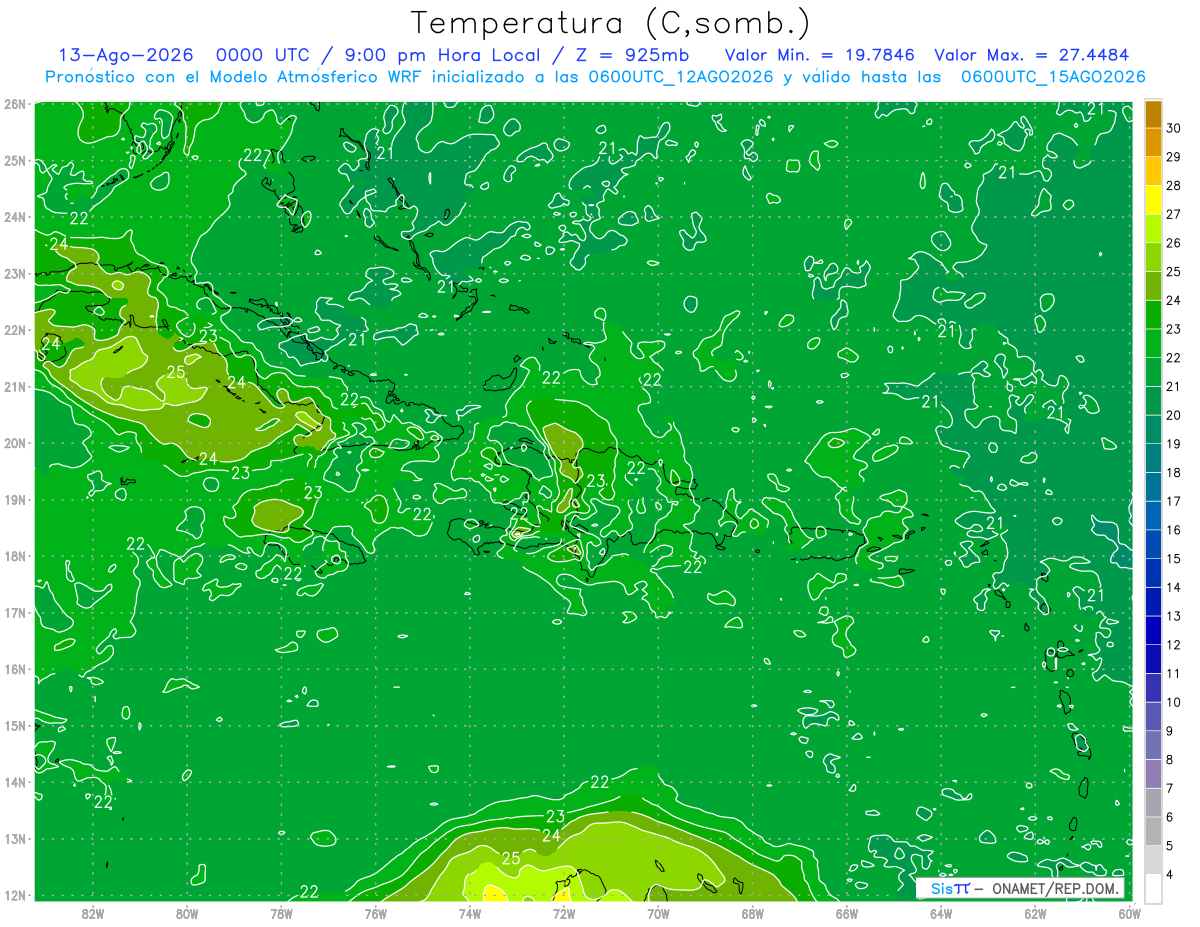Click the orange colorbar segment between 28 and 29

pyautogui.click(x=1153, y=172)
